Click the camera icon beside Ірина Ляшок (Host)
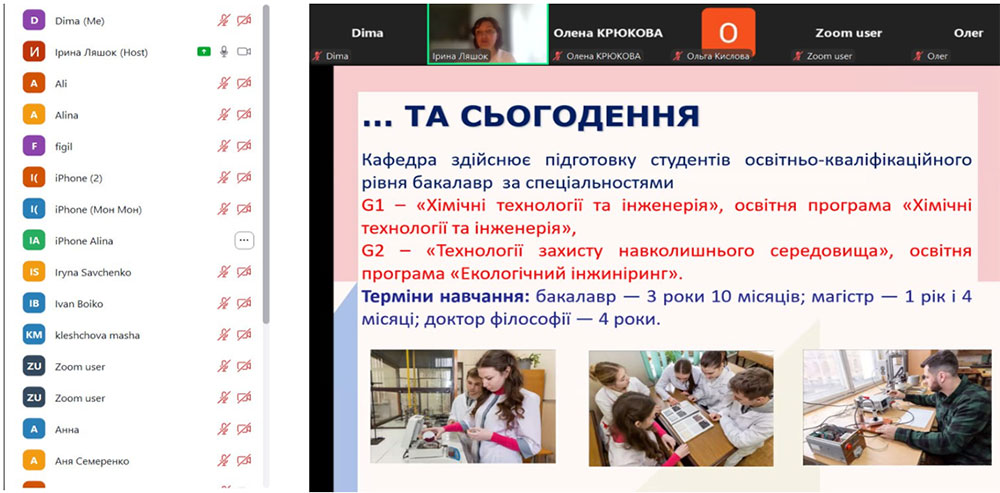The width and height of the screenshot is (1000, 493). 244,52
